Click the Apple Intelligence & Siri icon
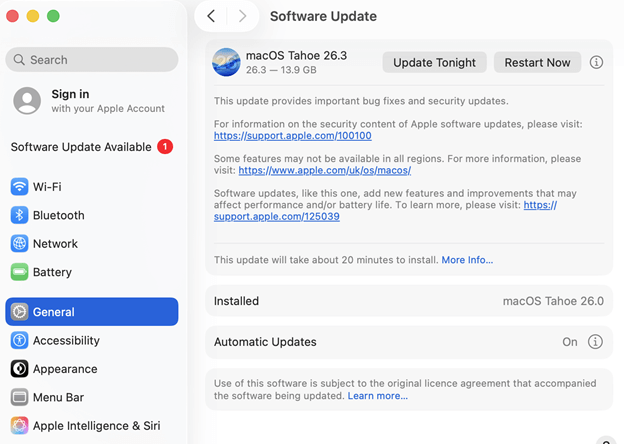This screenshot has width=624, height=444. pyautogui.click(x=19, y=426)
